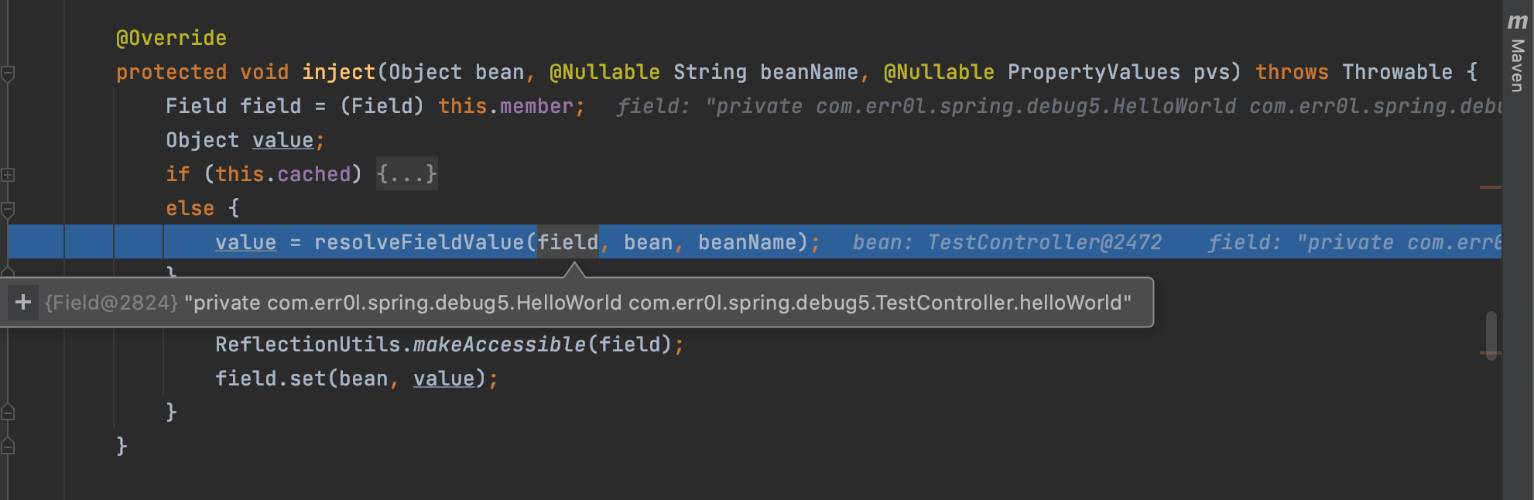
Task: Click the {...} folded code placeholder
Action: tap(407, 174)
